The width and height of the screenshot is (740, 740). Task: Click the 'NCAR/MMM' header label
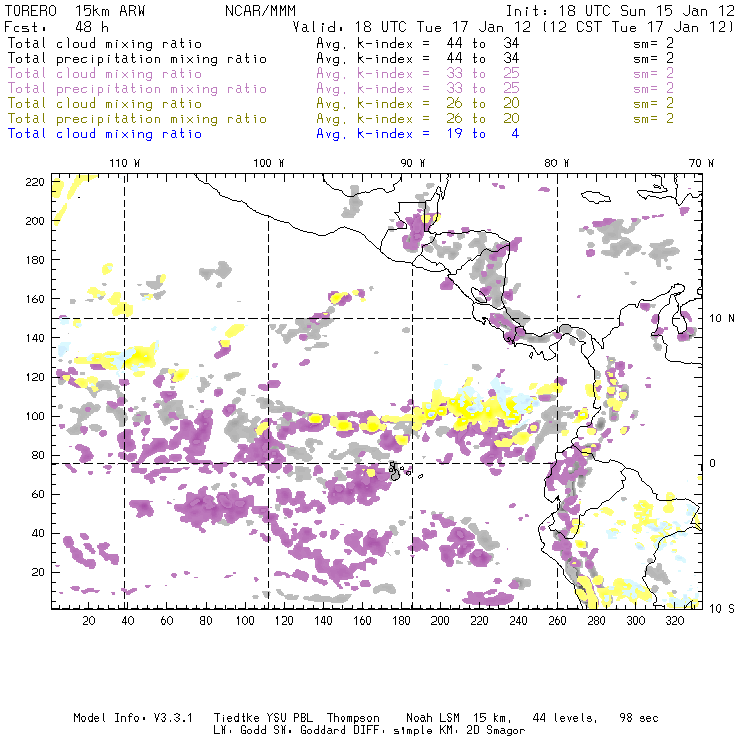pyautogui.click(x=260, y=11)
